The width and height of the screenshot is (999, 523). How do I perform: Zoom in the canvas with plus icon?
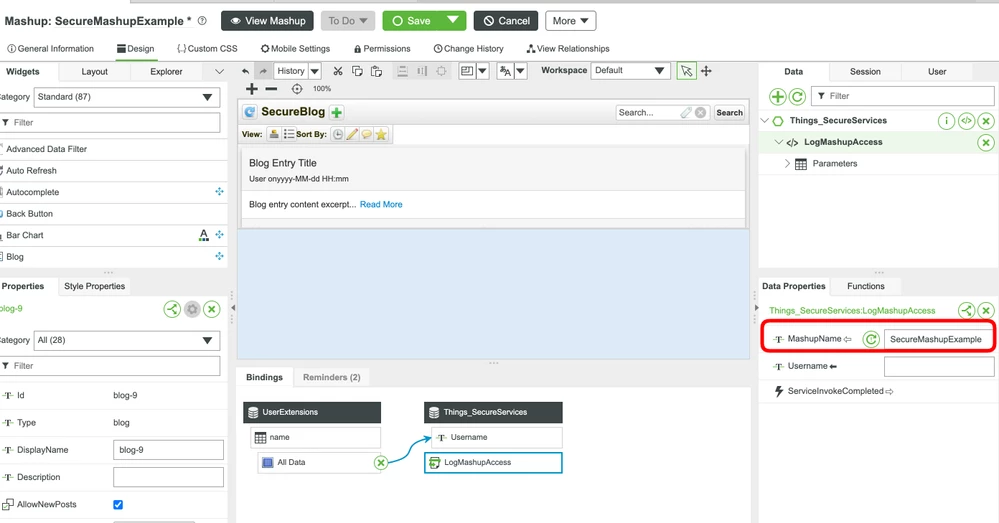click(x=252, y=89)
